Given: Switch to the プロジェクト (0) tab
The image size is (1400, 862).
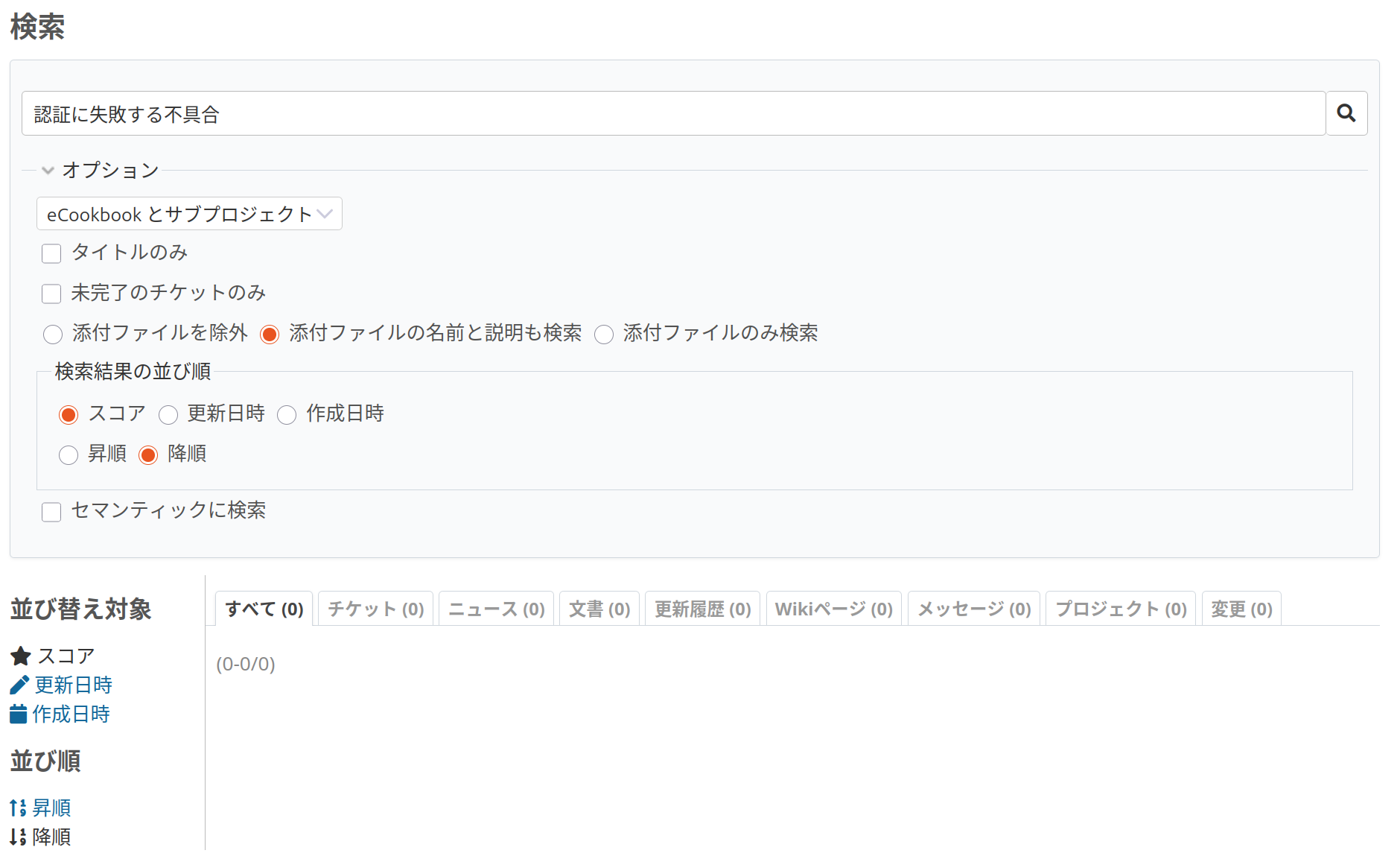Looking at the screenshot, I should click(1121, 609).
